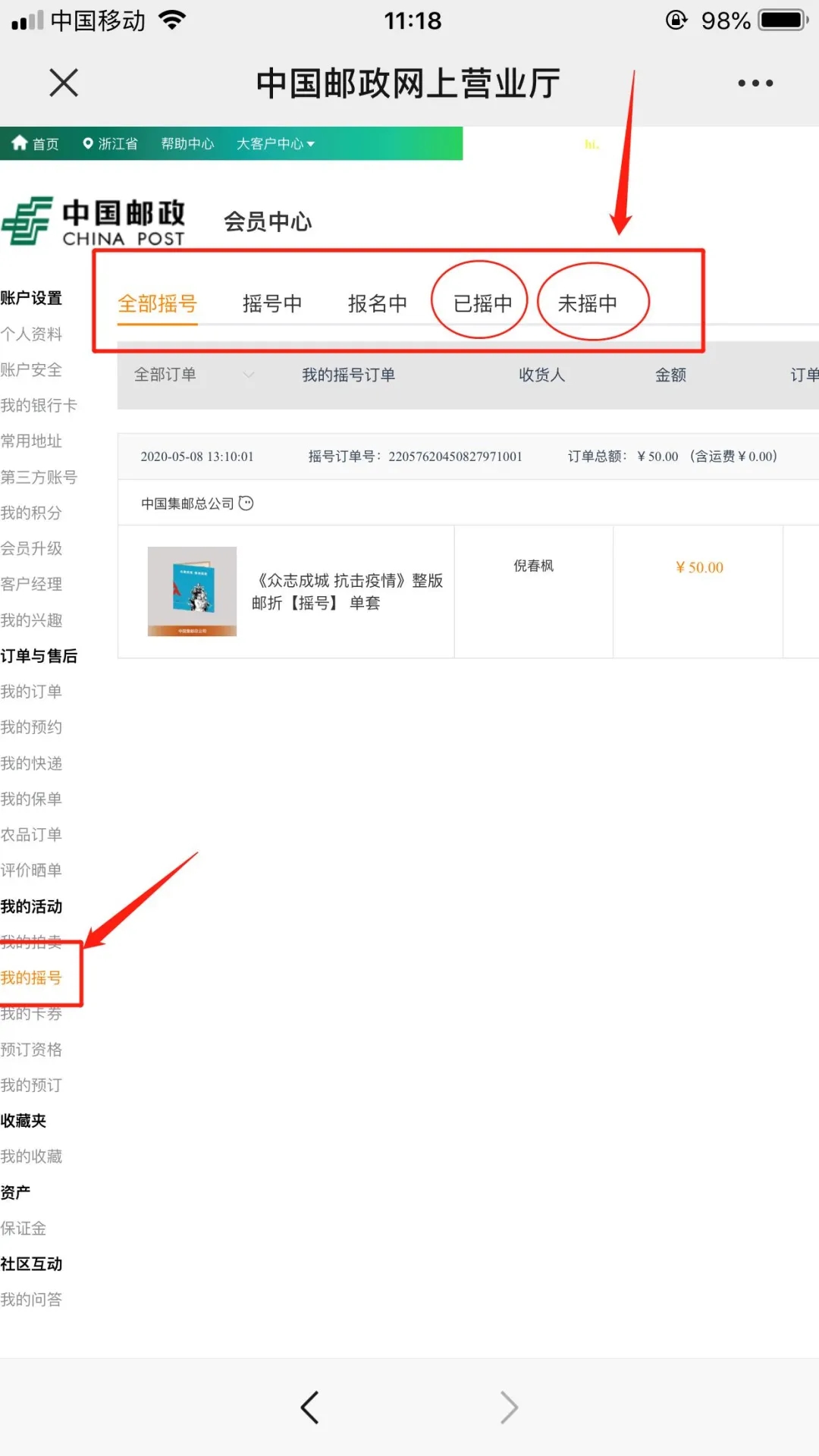The image size is (819, 1456).
Task: Tap the 11:18 clock in status bar
Action: (413, 20)
